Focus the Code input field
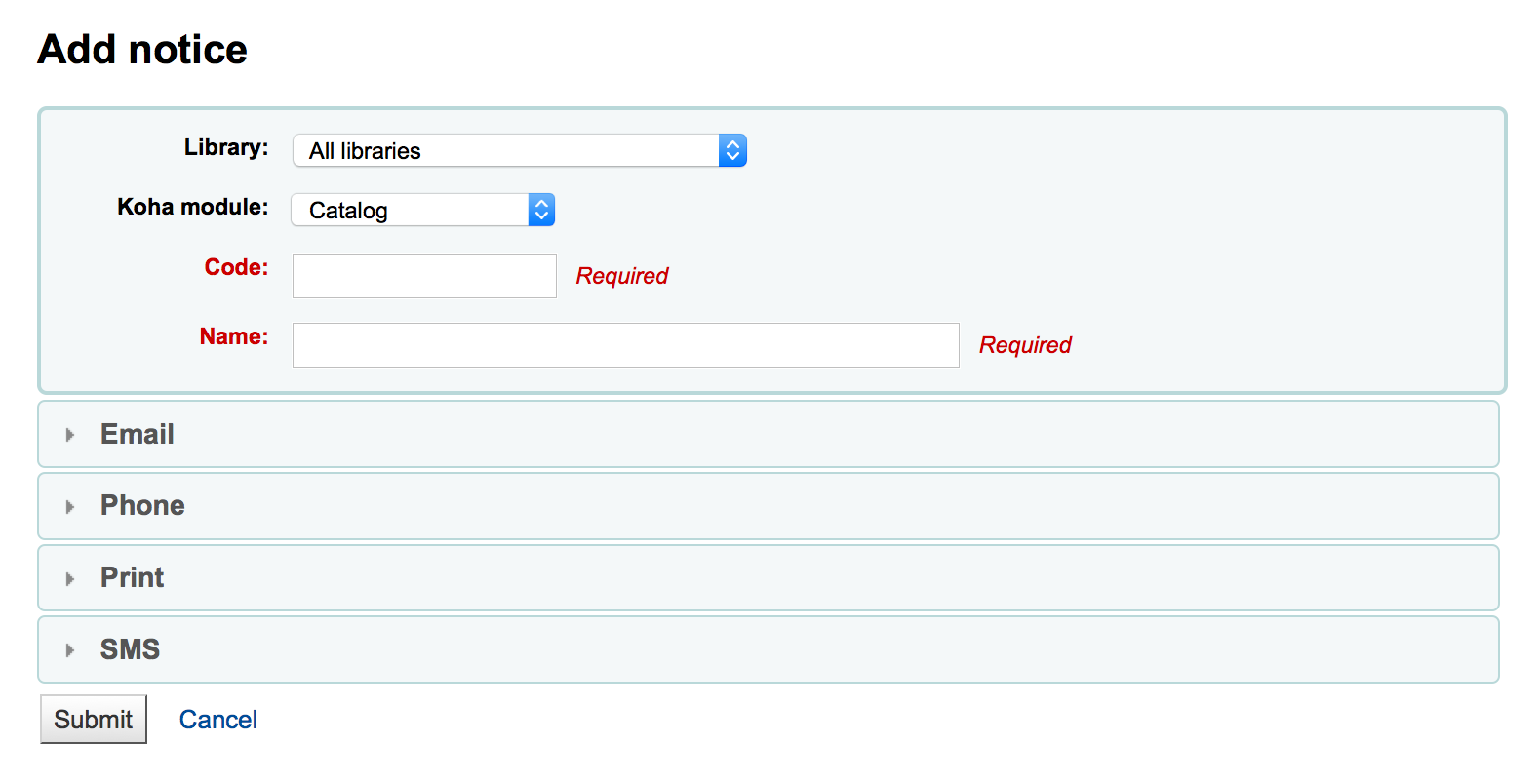1539x784 pixels. coord(424,276)
